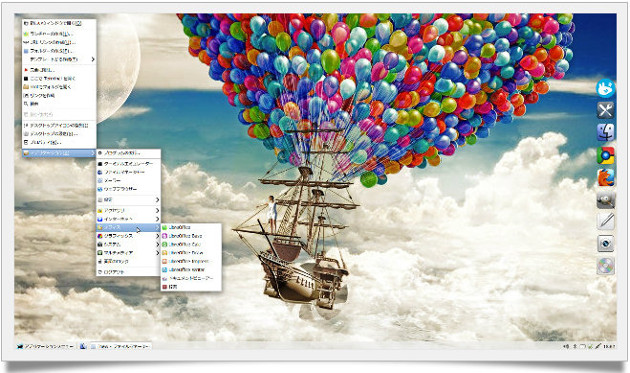Click the LibreOffice Draw yellow icon
The width and height of the screenshot is (630, 373).
point(165,253)
